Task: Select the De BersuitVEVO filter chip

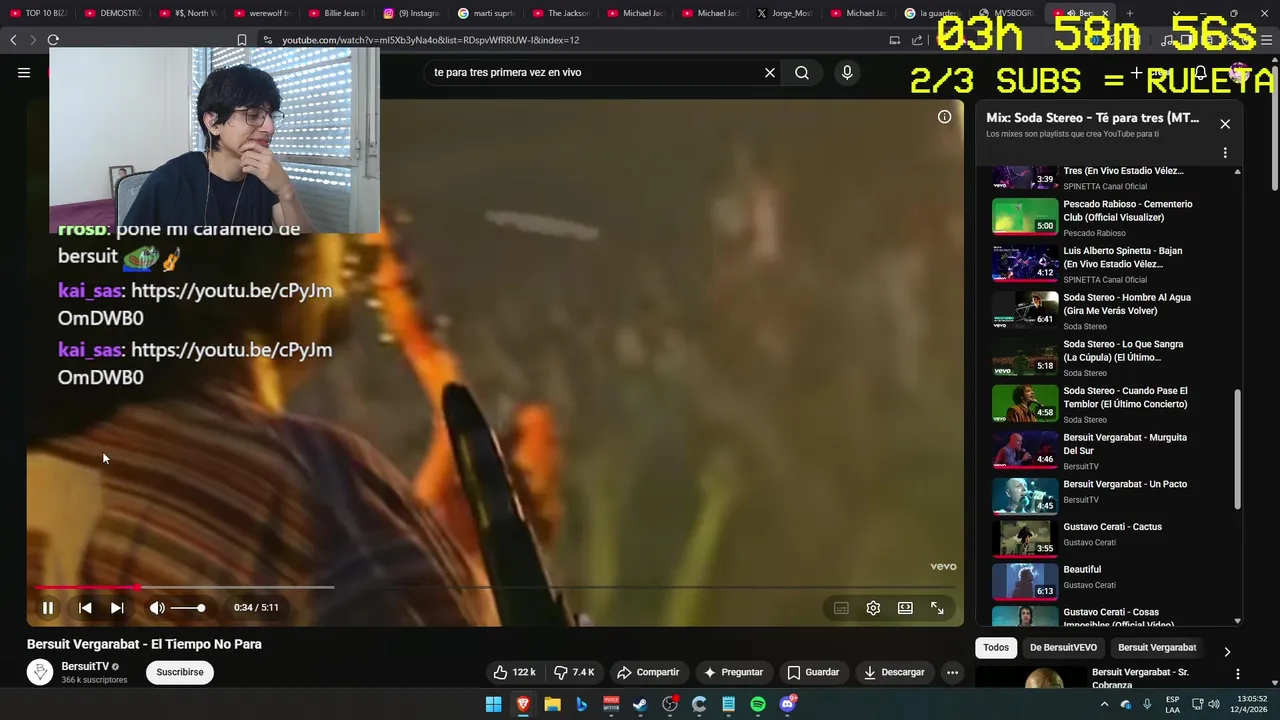Action: [x=1063, y=647]
